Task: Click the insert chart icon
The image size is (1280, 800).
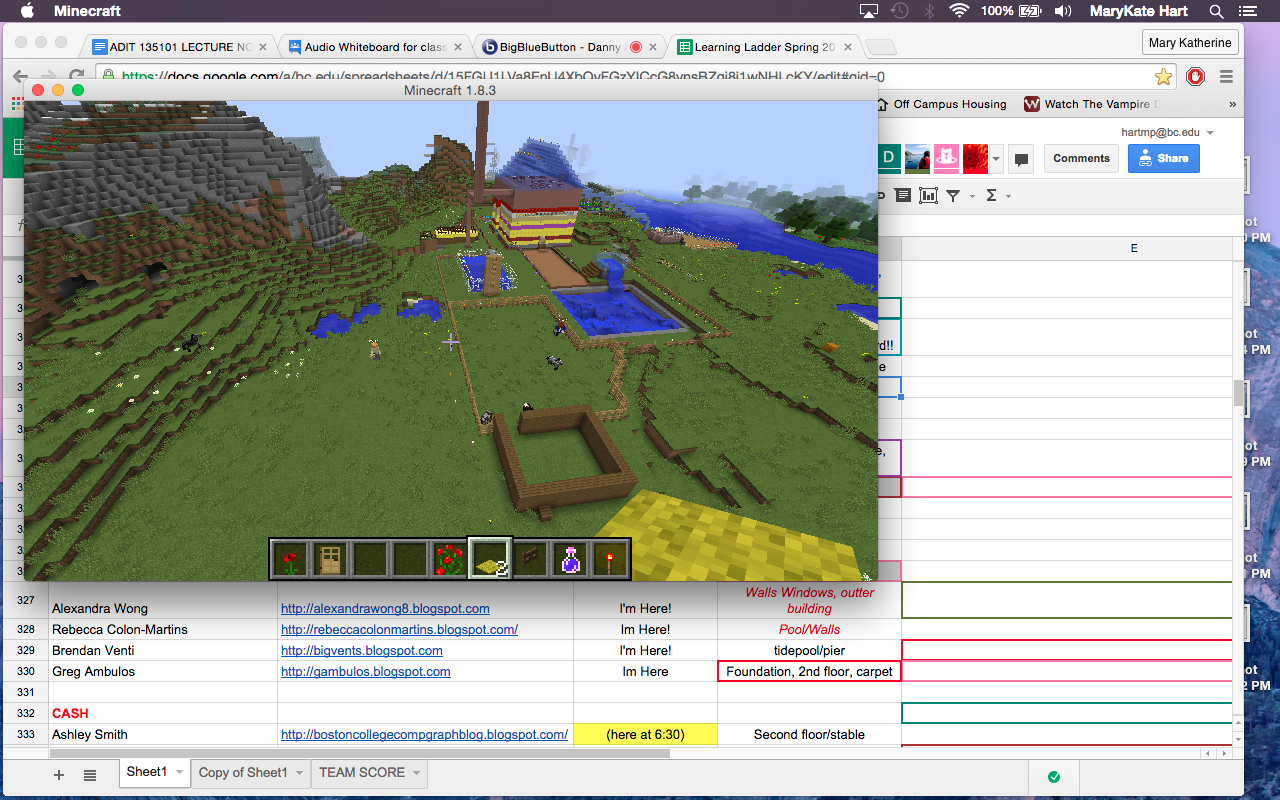Action: coord(928,196)
